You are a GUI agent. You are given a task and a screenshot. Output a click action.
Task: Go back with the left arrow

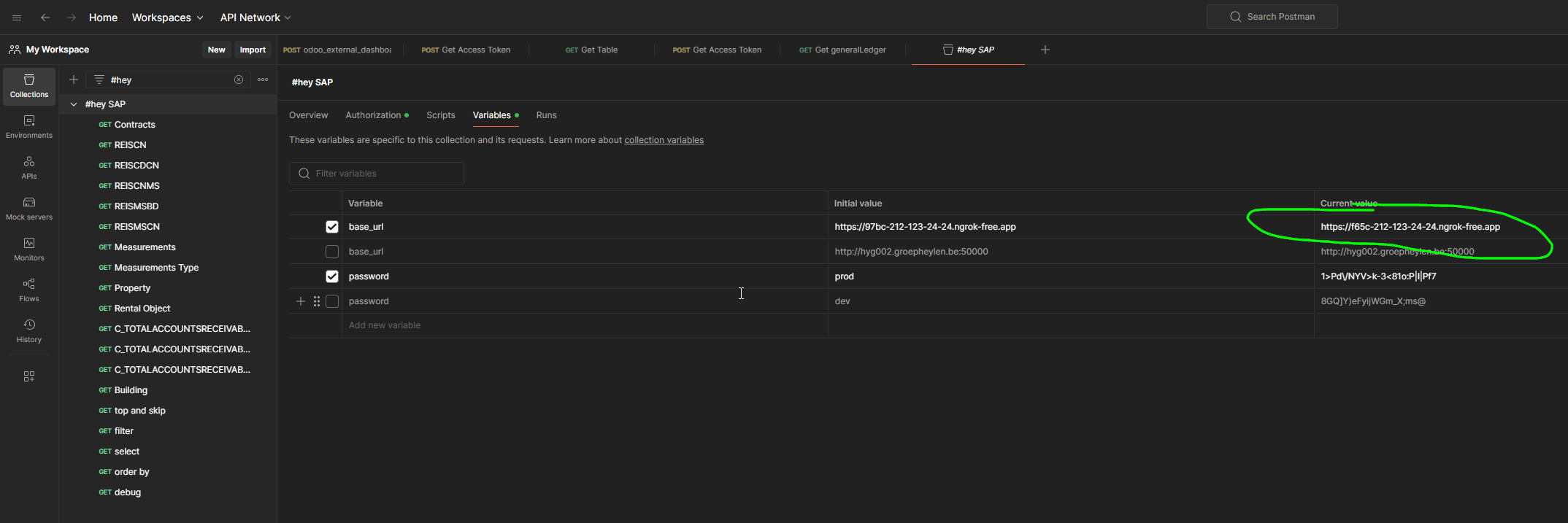click(x=45, y=18)
